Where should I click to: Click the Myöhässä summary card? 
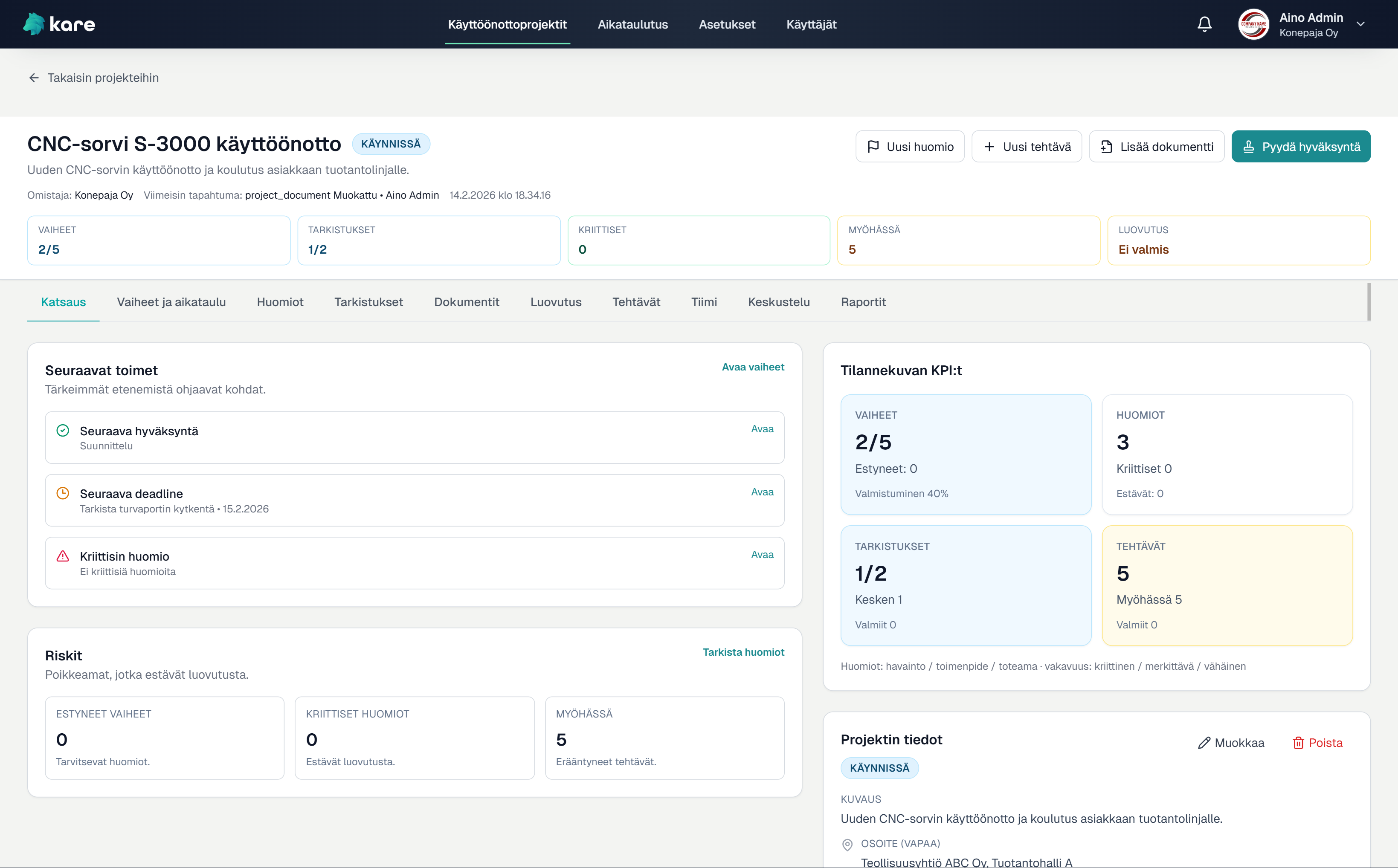click(x=968, y=240)
